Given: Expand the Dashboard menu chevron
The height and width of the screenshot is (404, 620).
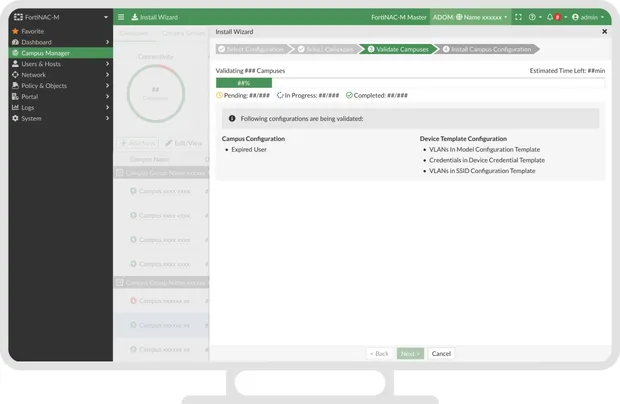Looking at the screenshot, I should coord(107,42).
